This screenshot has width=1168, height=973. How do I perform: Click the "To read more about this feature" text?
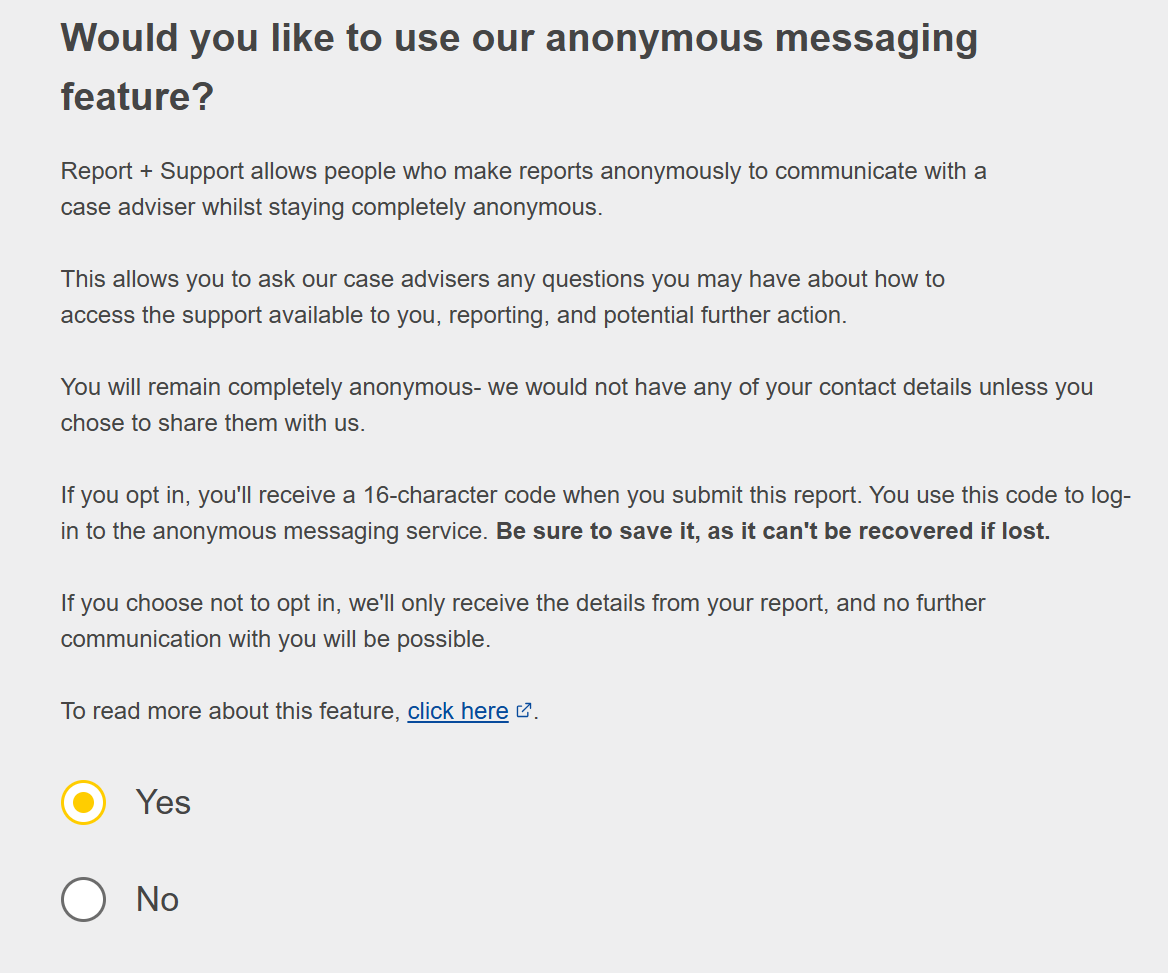pos(230,711)
